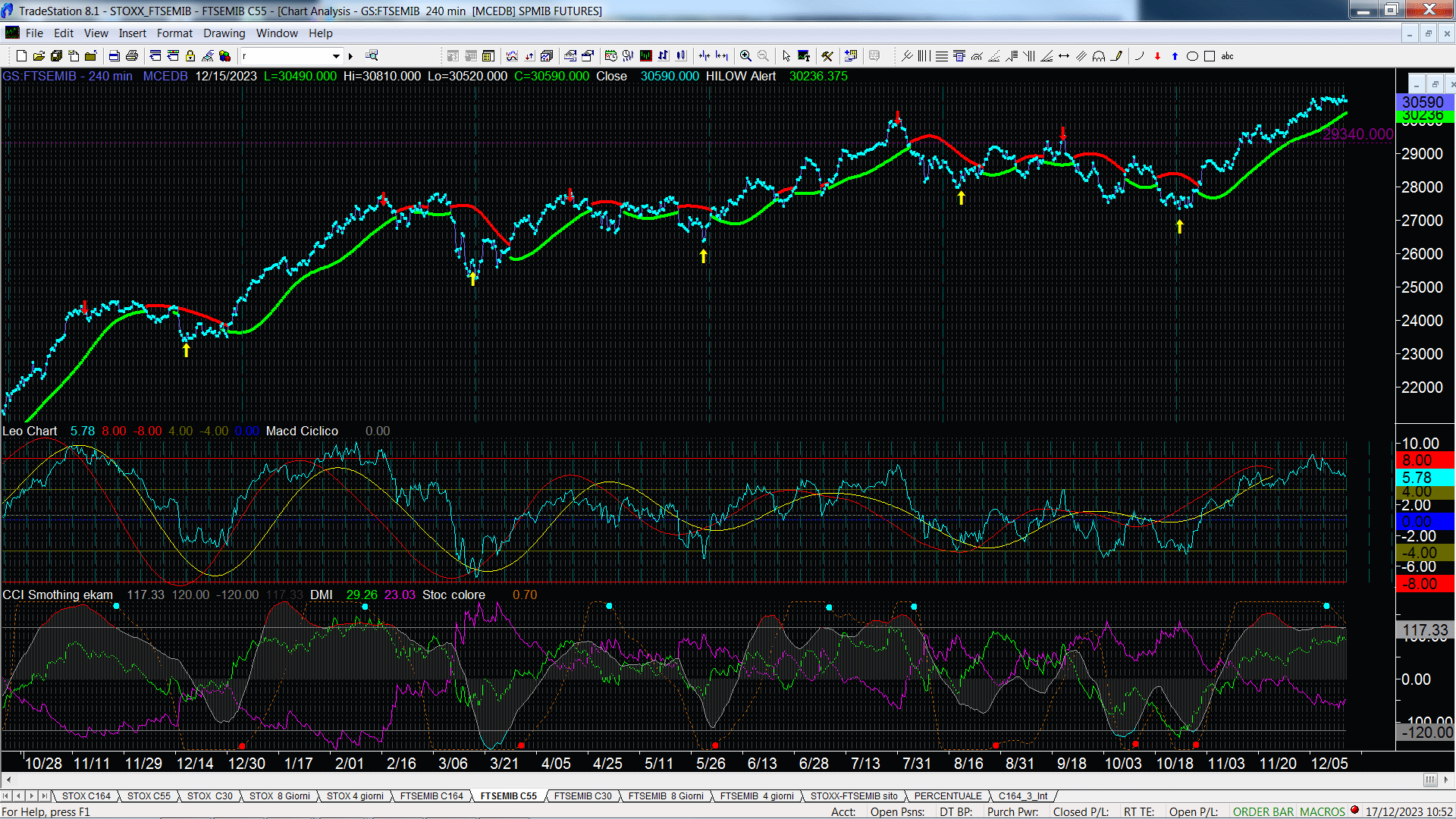The height and width of the screenshot is (819, 1456).
Task: Click the Print icon in the toolbar
Action: pyautogui.click(x=131, y=56)
